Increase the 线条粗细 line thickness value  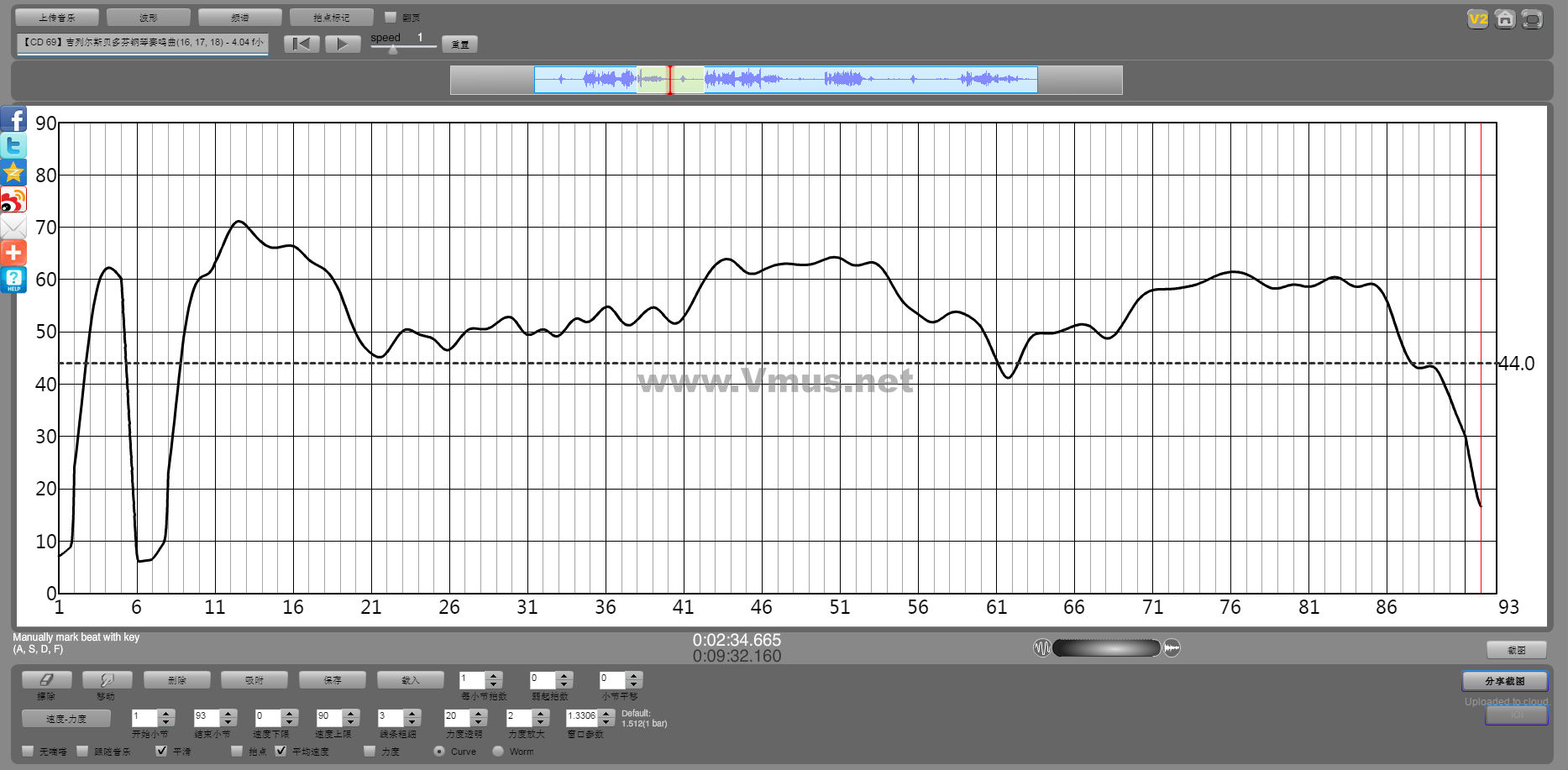tap(412, 714)
